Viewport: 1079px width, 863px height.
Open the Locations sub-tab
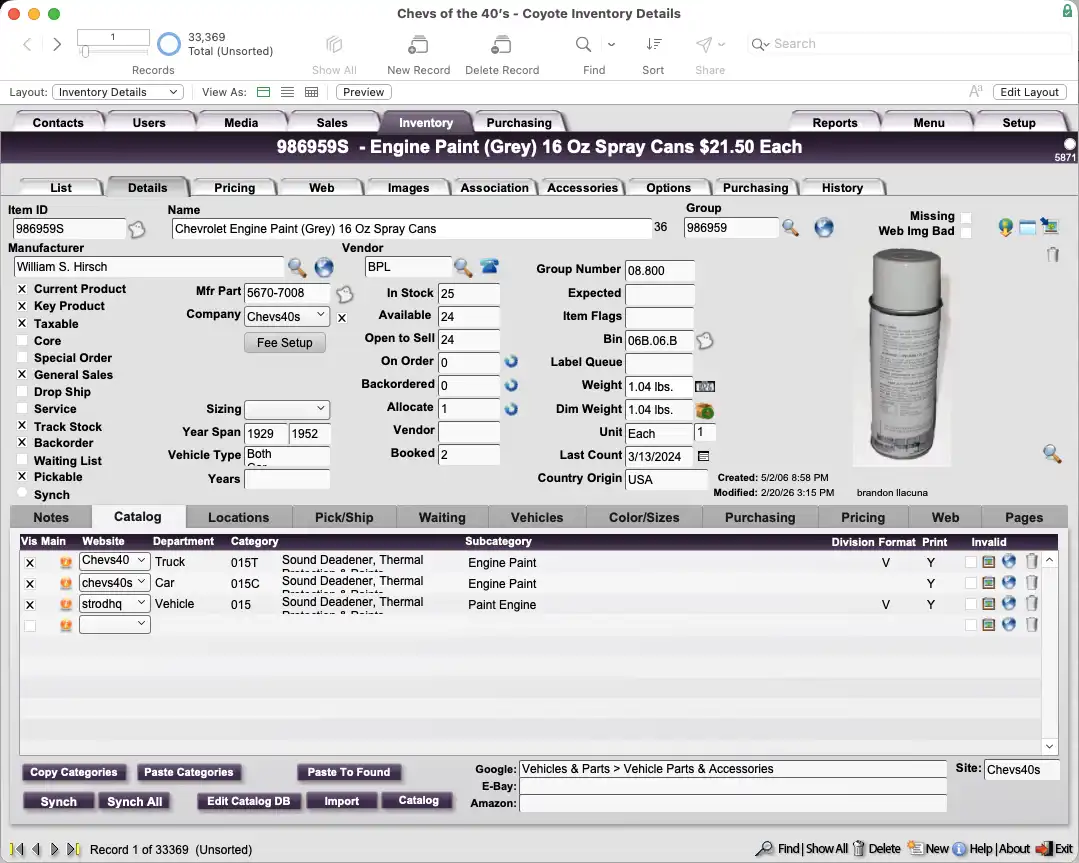[x=238, y=518]
